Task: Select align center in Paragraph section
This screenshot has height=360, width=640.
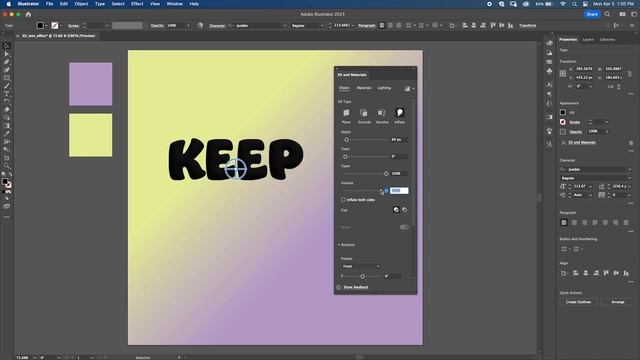Action: [574, 222]
